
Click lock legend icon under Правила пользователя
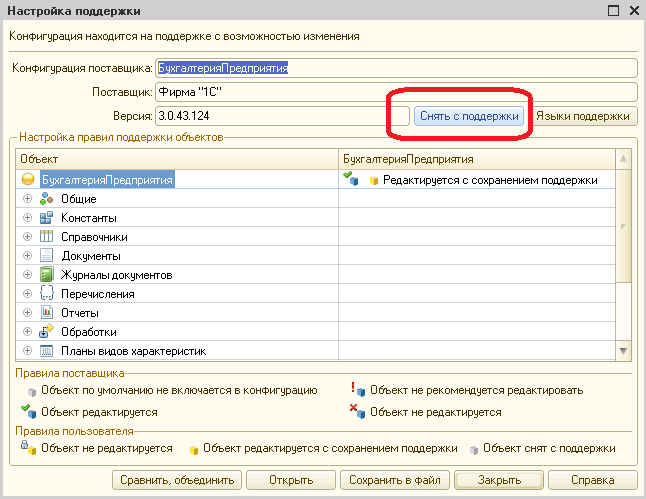pyautogui.click(x=28, y=448)
